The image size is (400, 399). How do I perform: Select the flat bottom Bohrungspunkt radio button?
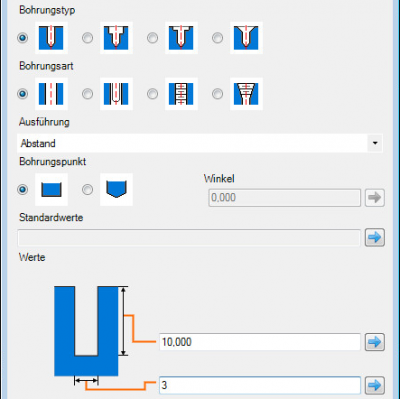click(x=23, y=190)
